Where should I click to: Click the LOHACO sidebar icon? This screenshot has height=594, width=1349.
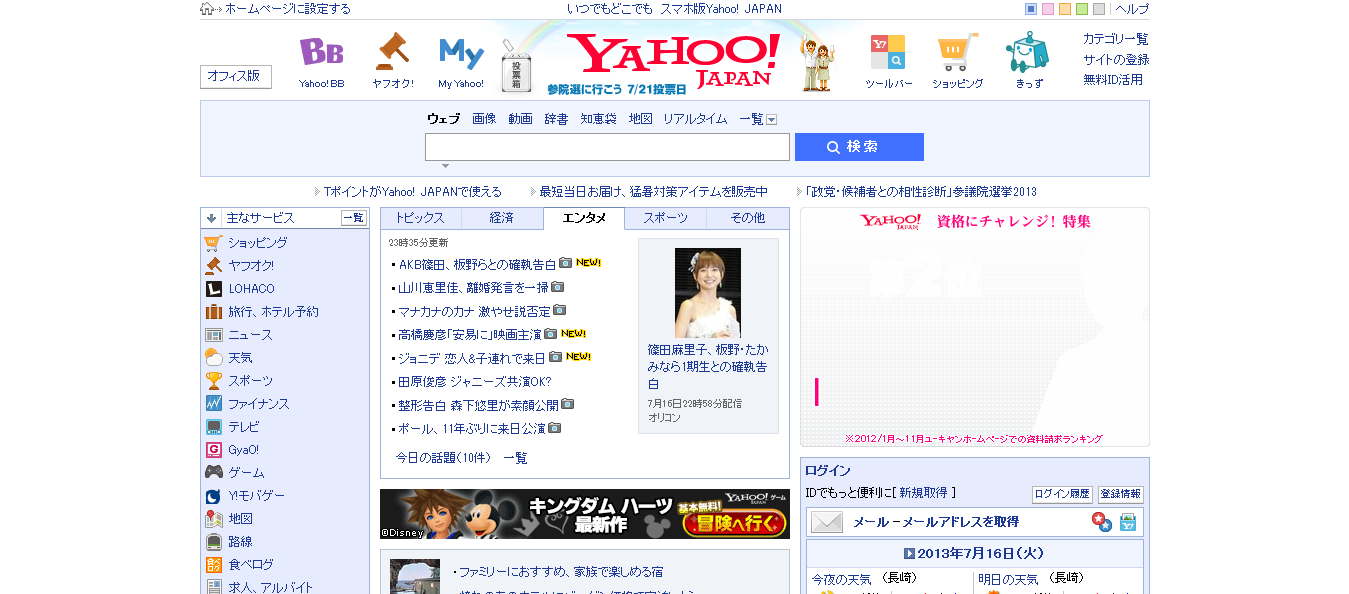[x=213, y=289]
